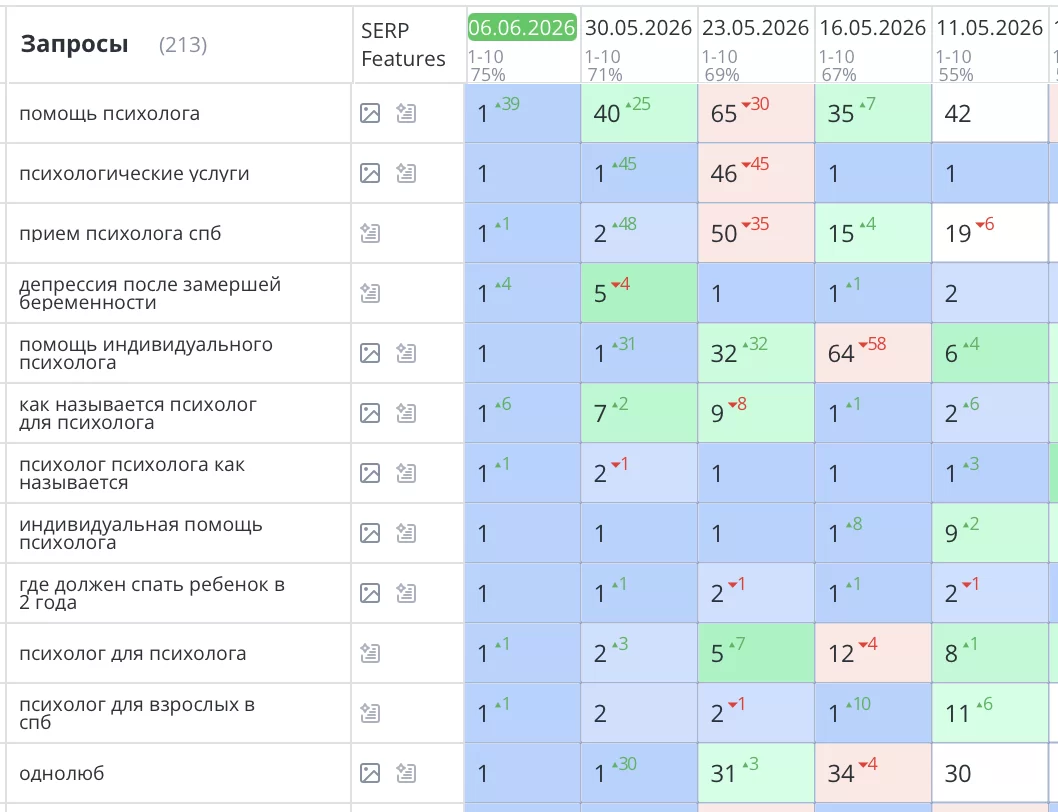This screenshot has height=812, width=1058.
Task: Click image icon for 'индивидуальная помощь психолога'
Action: [x=370, y=533]
